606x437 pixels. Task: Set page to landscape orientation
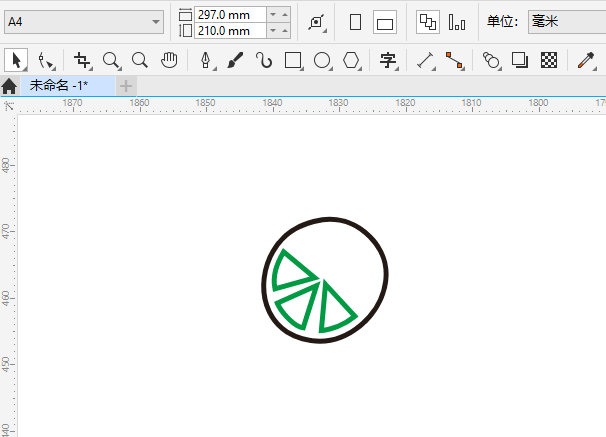[385, 22]
